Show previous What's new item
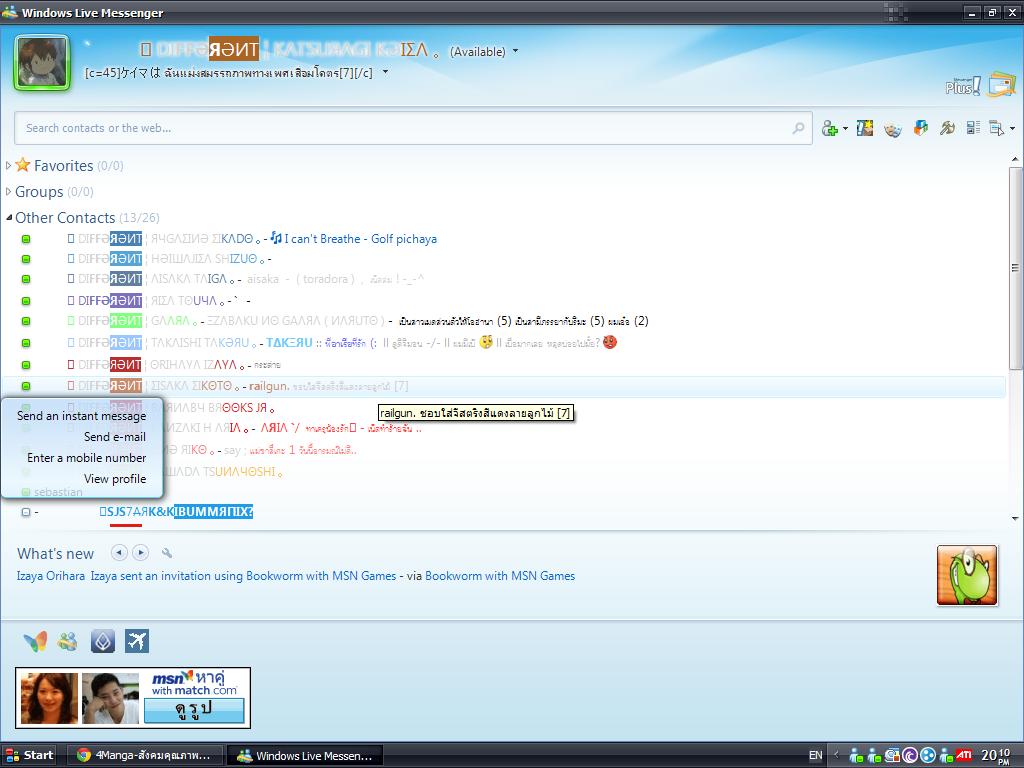Image resolution: width=1024 pixels, height=768 pixels. [119, 552]
